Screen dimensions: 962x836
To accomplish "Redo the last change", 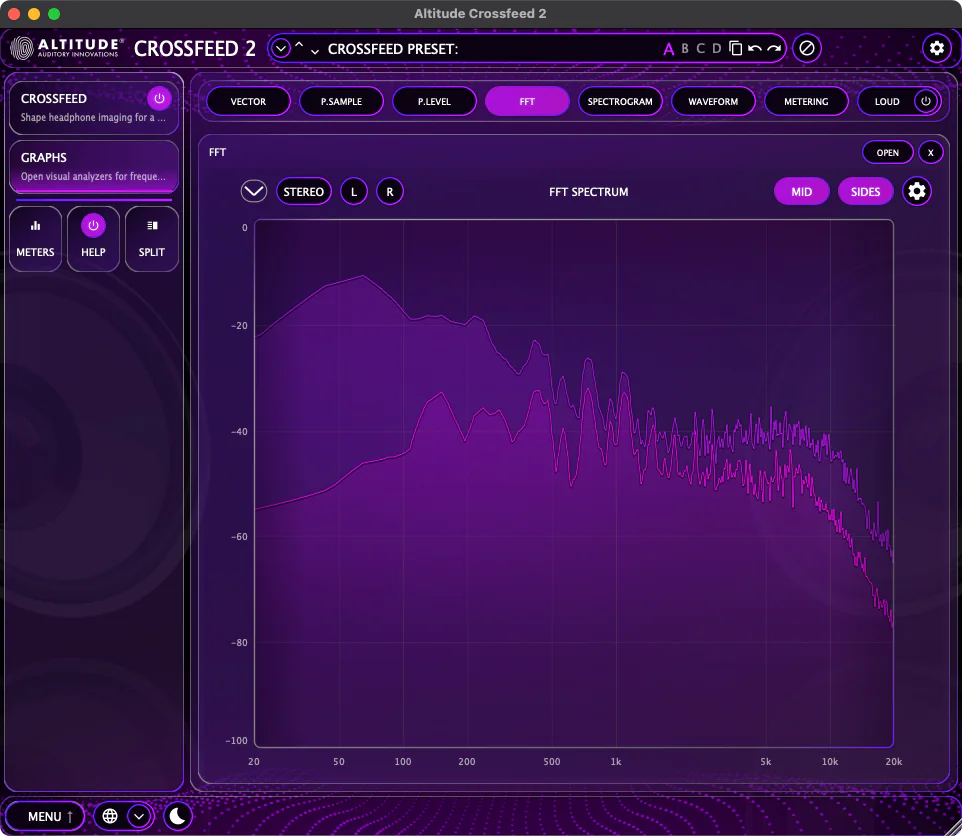I will coord(774,48).
